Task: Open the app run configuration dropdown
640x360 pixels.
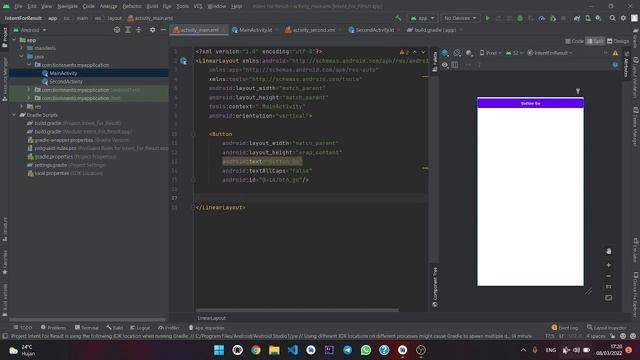Action: coord(422,18)
